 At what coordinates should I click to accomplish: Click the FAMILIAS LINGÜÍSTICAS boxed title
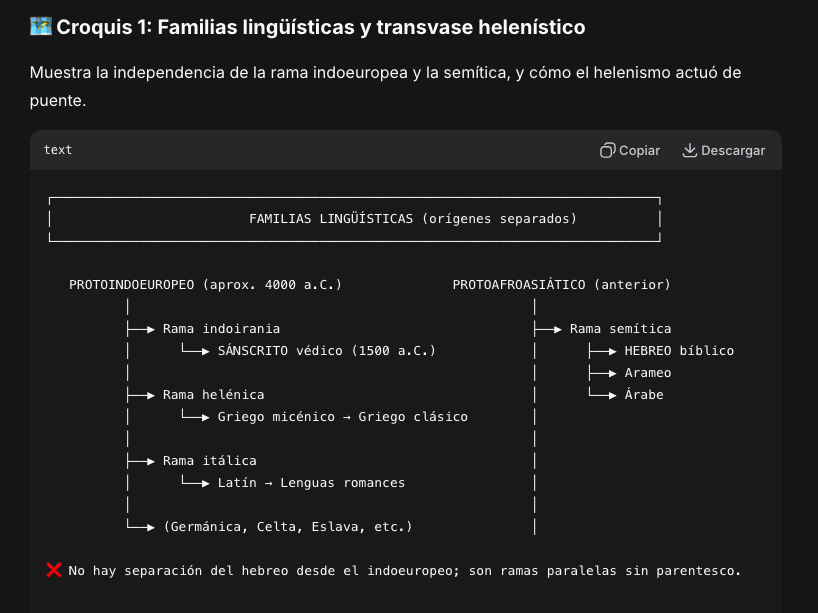click(x=413, y=219)
